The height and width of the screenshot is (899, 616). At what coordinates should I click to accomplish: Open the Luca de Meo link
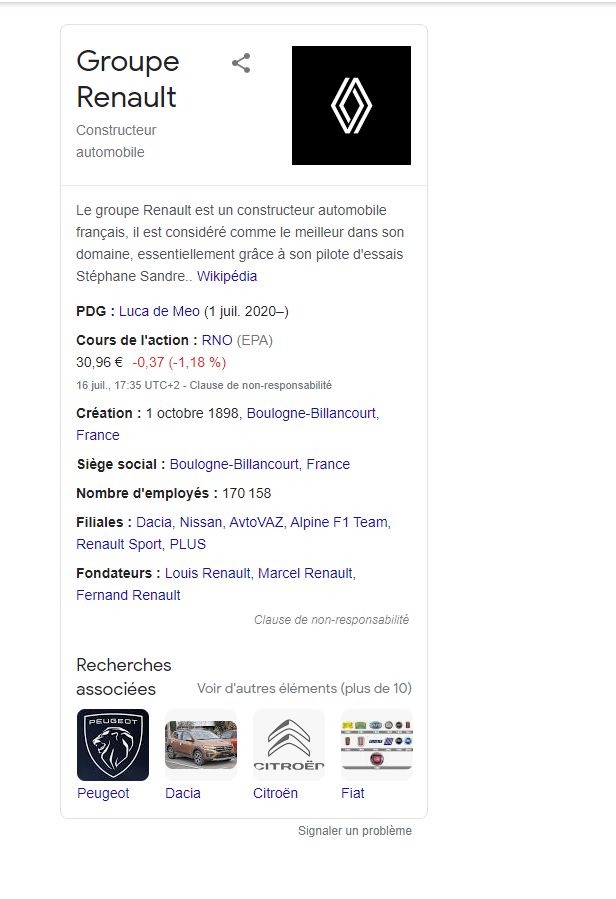pyautogui.click(x=159, y=311)
